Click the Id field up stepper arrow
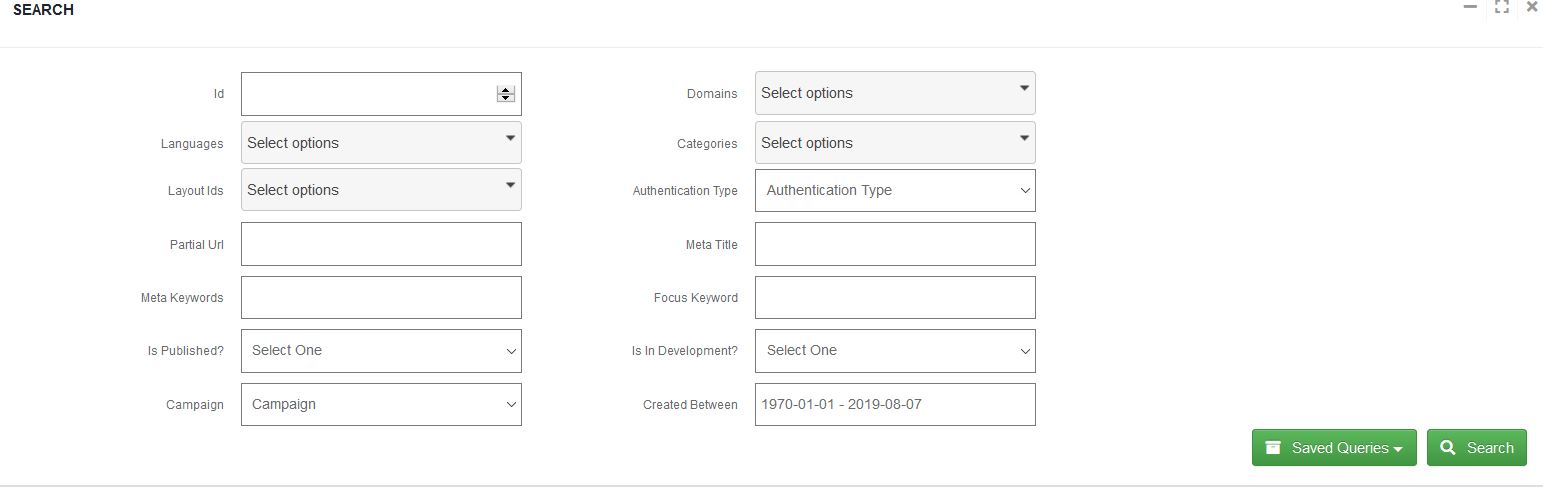This screenshot has height=487, width=1543. click(x=506, y=90)
